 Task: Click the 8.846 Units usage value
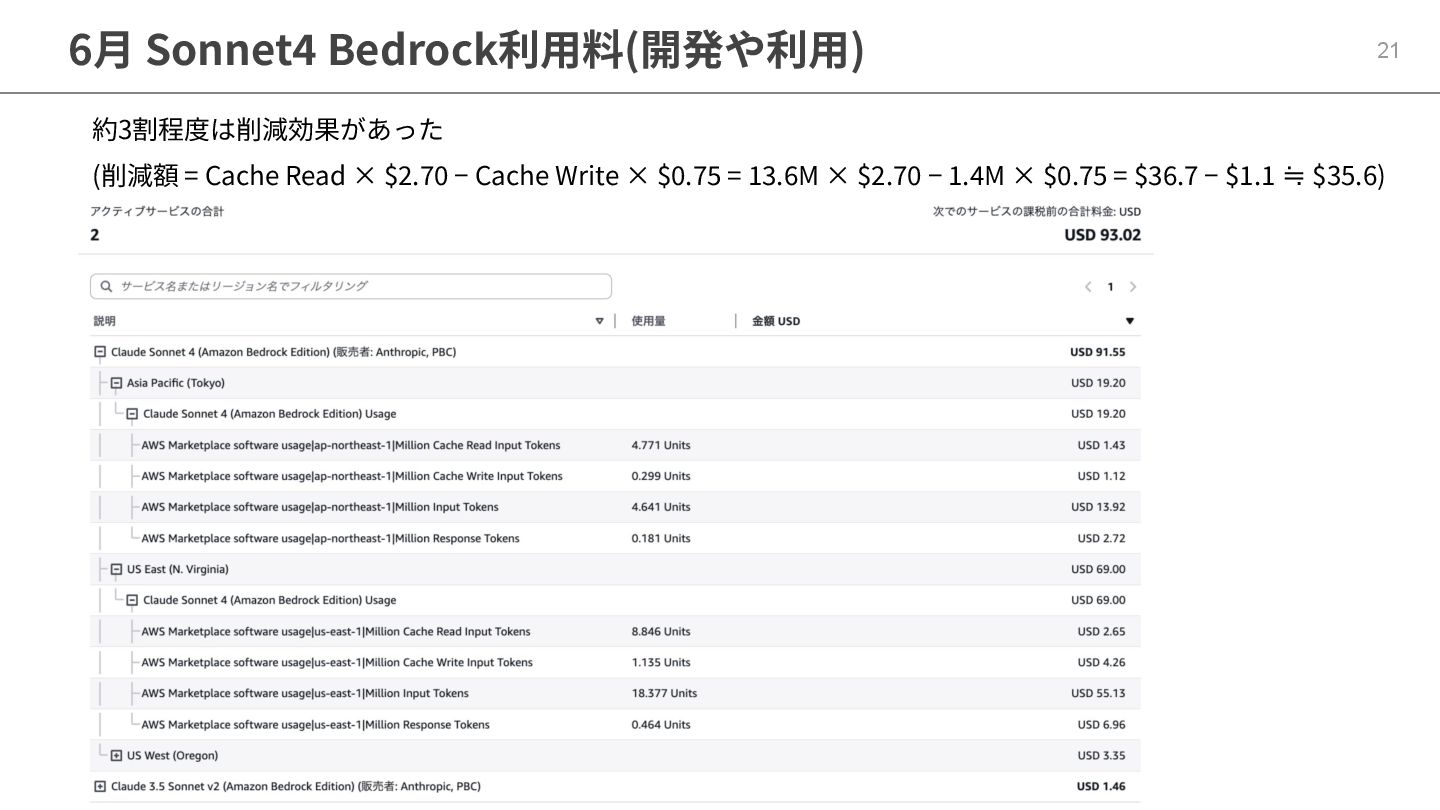(x=661, y=631)
